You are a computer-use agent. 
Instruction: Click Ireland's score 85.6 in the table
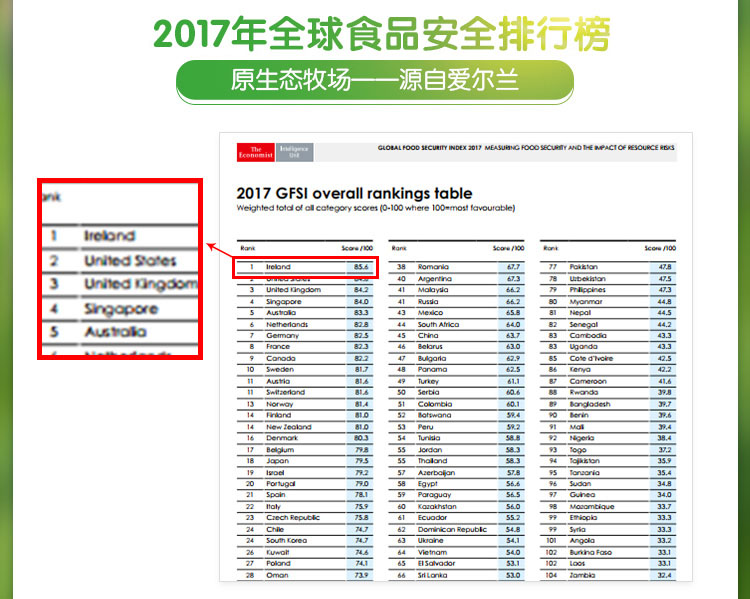pyautogui.click(x=361, y=267)
